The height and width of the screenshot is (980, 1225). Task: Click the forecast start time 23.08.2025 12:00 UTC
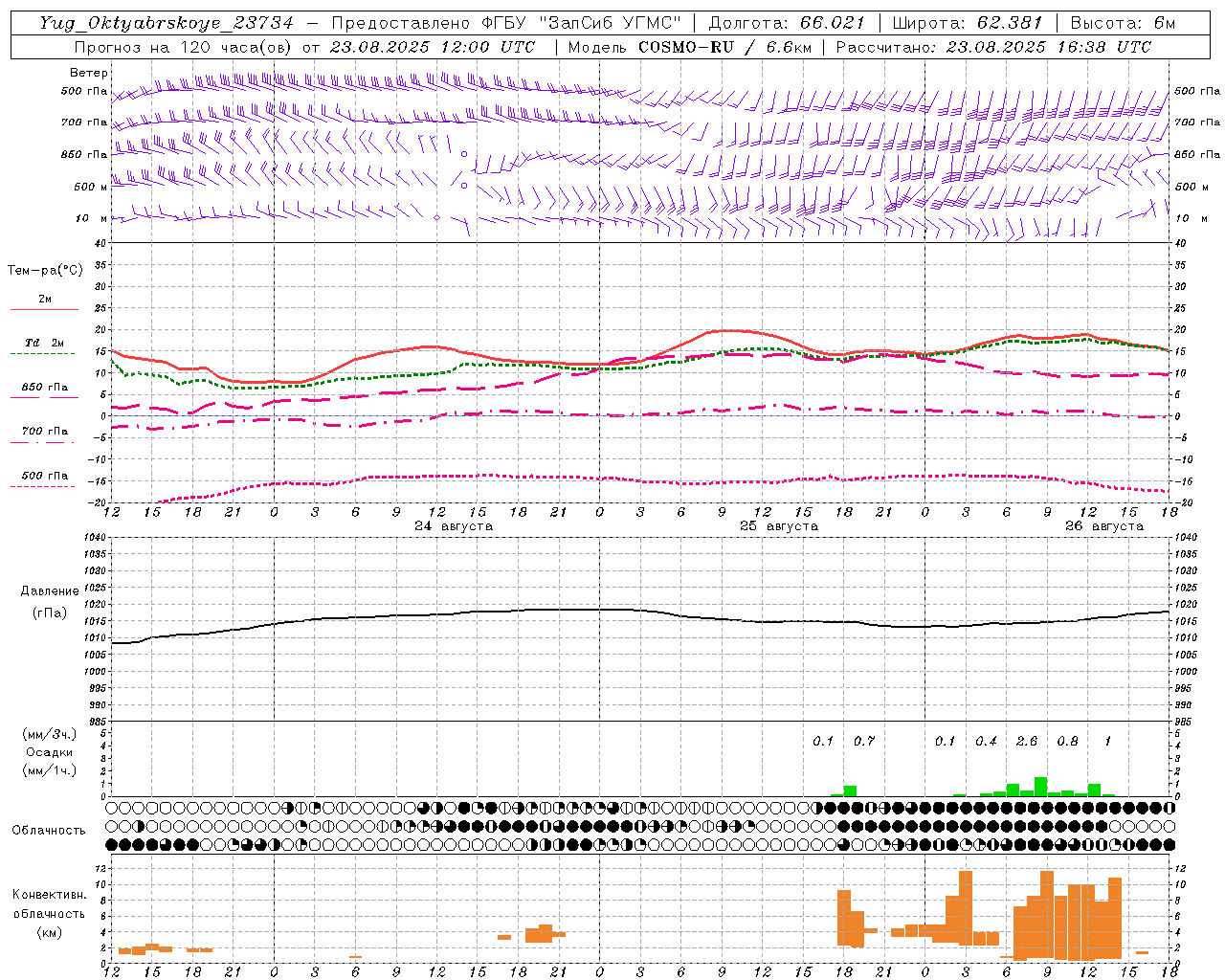click(x=433, y=47)
